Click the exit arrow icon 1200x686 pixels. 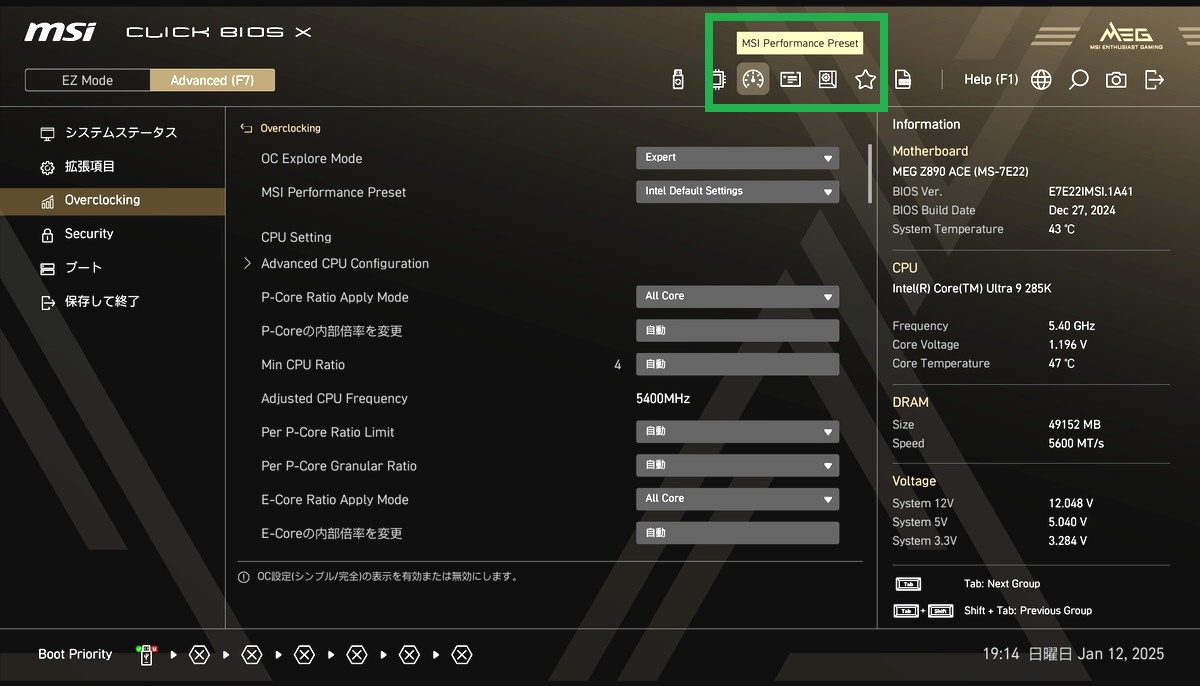coord(1154,79)
